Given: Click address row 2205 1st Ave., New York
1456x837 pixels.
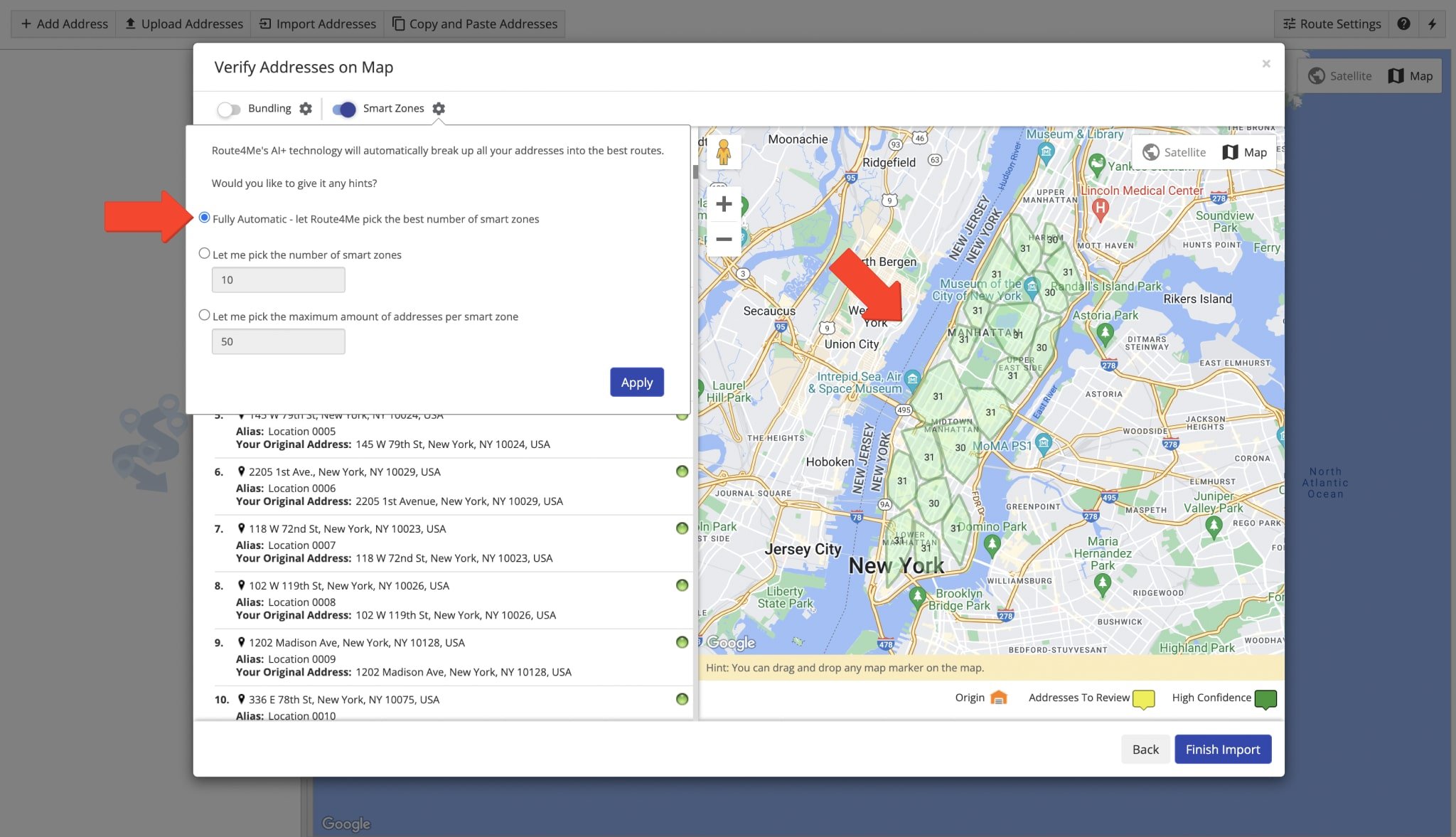Looking at the screenshot, I should [x=452, y=486].
